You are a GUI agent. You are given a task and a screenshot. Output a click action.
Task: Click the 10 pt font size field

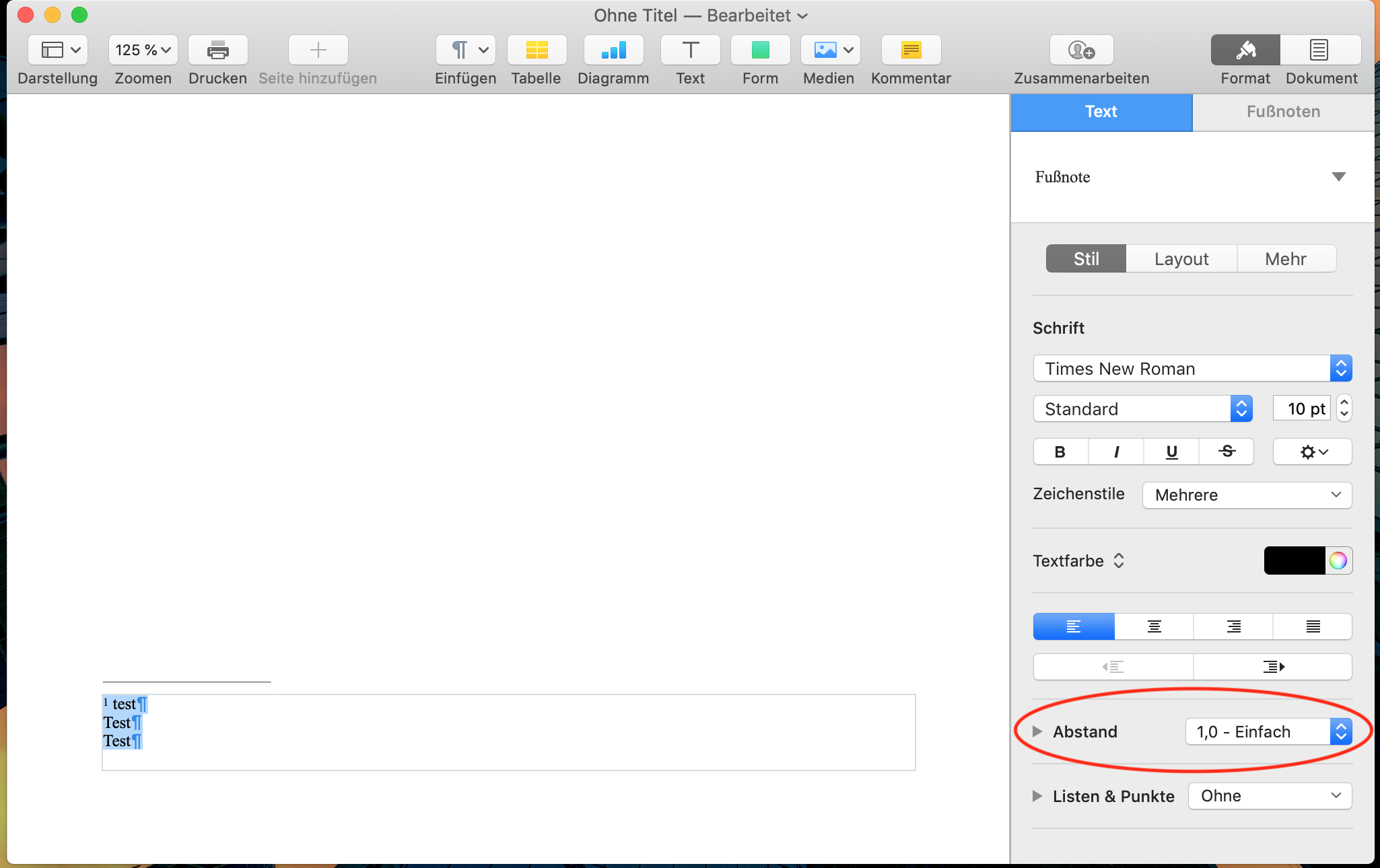(x=1301, y=408)
